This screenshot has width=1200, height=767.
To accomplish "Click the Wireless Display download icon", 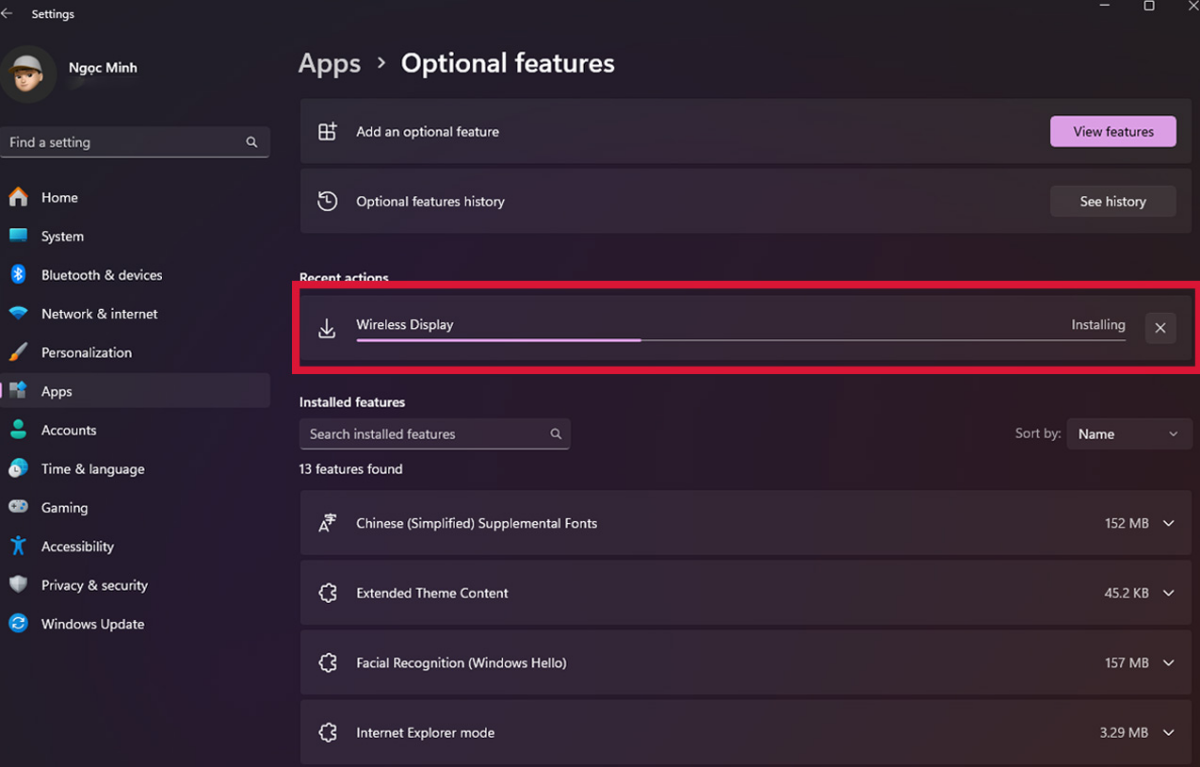I will click(327, 328).
